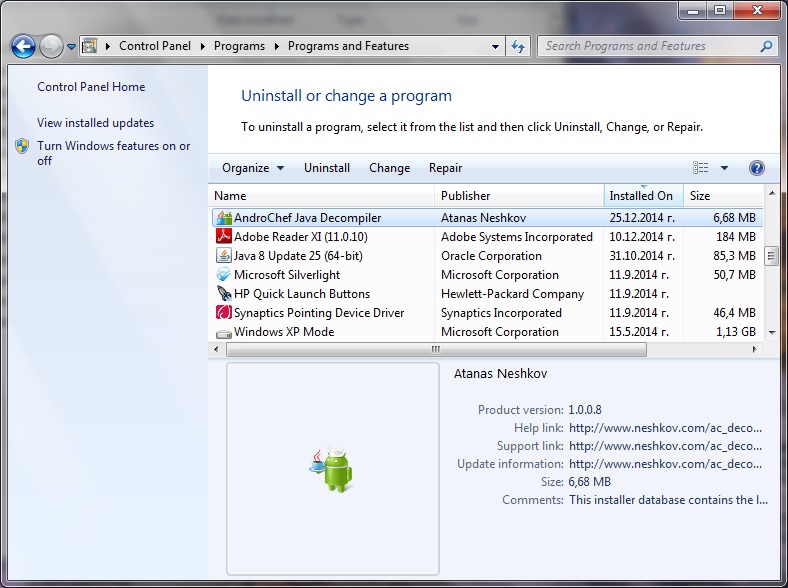Select Programs breadcrumb

[x=239, y=46]
